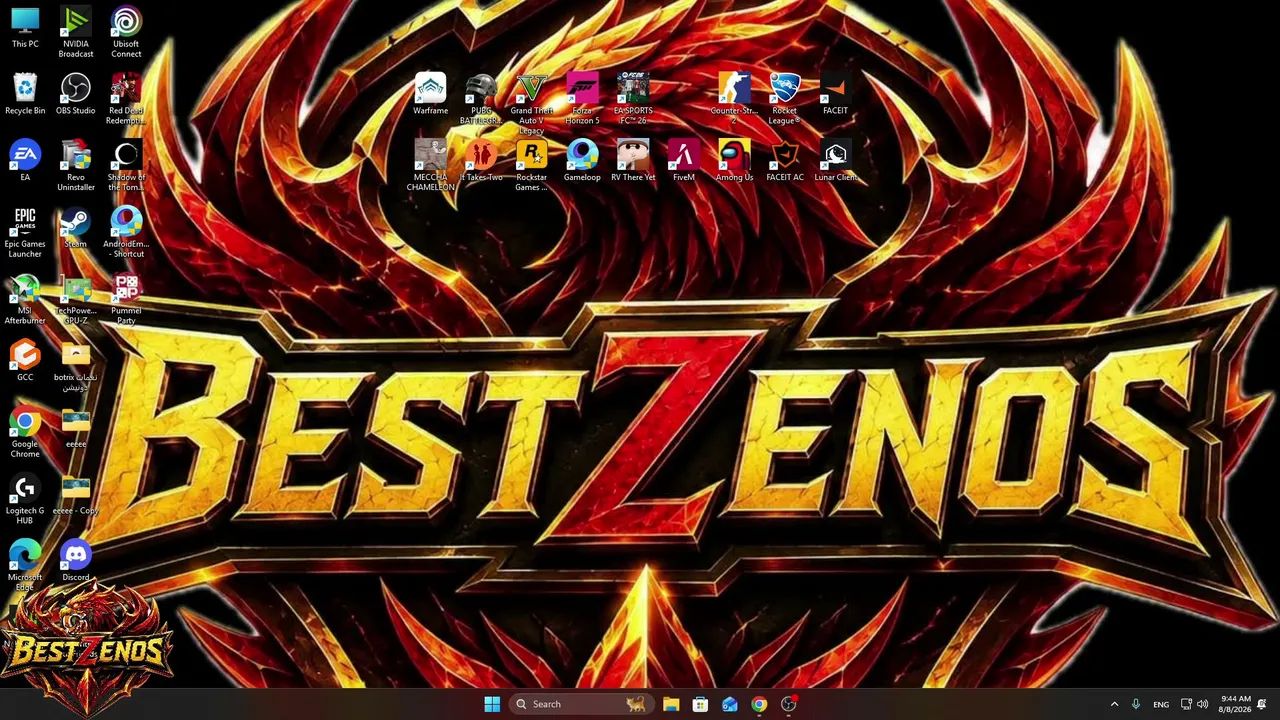Viewport: 1280px width, 720px height.
Task: Click the taskbar Search box
Action: (581, 704)
